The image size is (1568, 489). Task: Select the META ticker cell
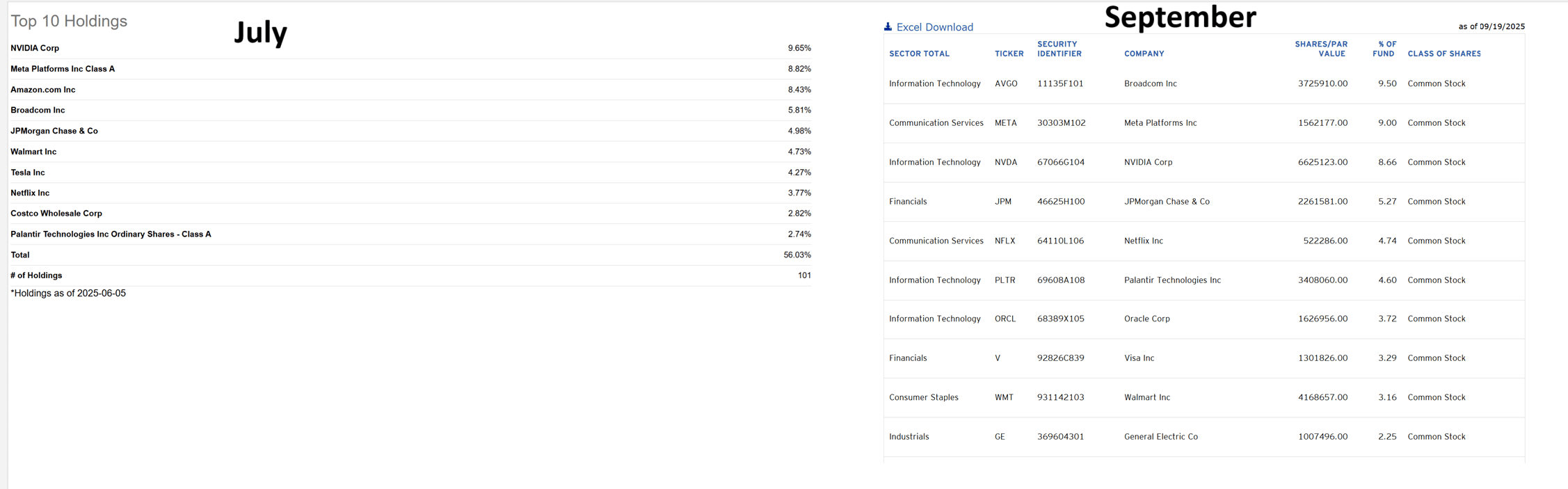(1005, 123)
